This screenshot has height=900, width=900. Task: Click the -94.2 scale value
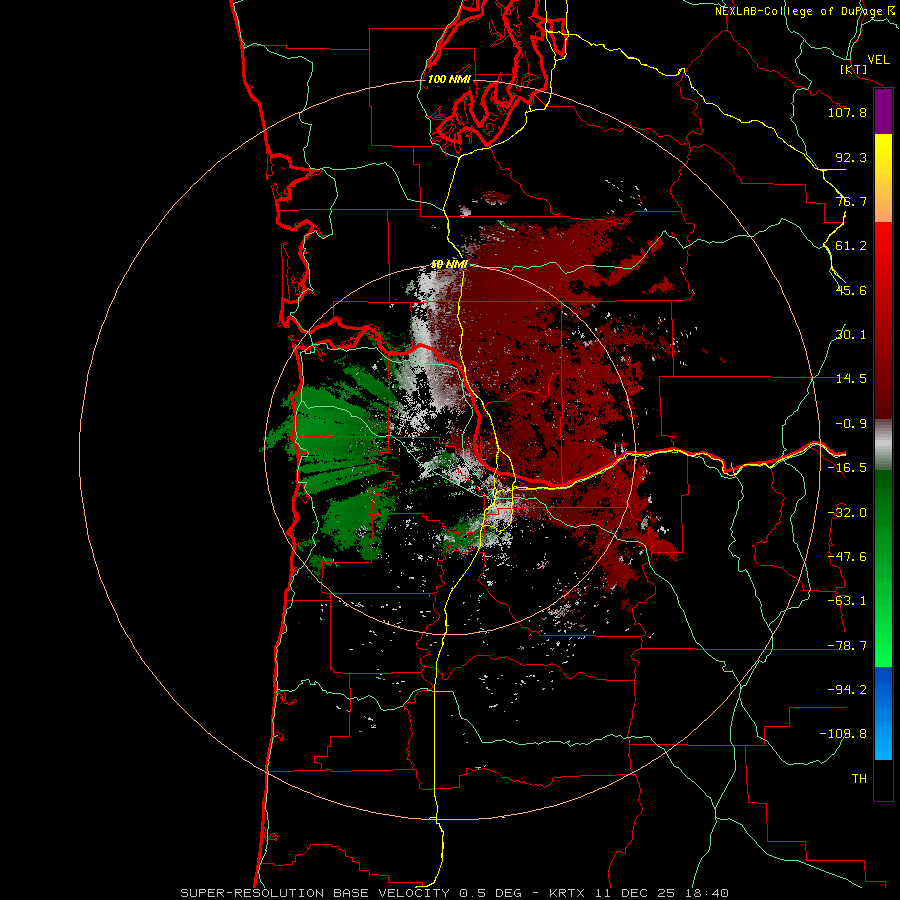847,690
